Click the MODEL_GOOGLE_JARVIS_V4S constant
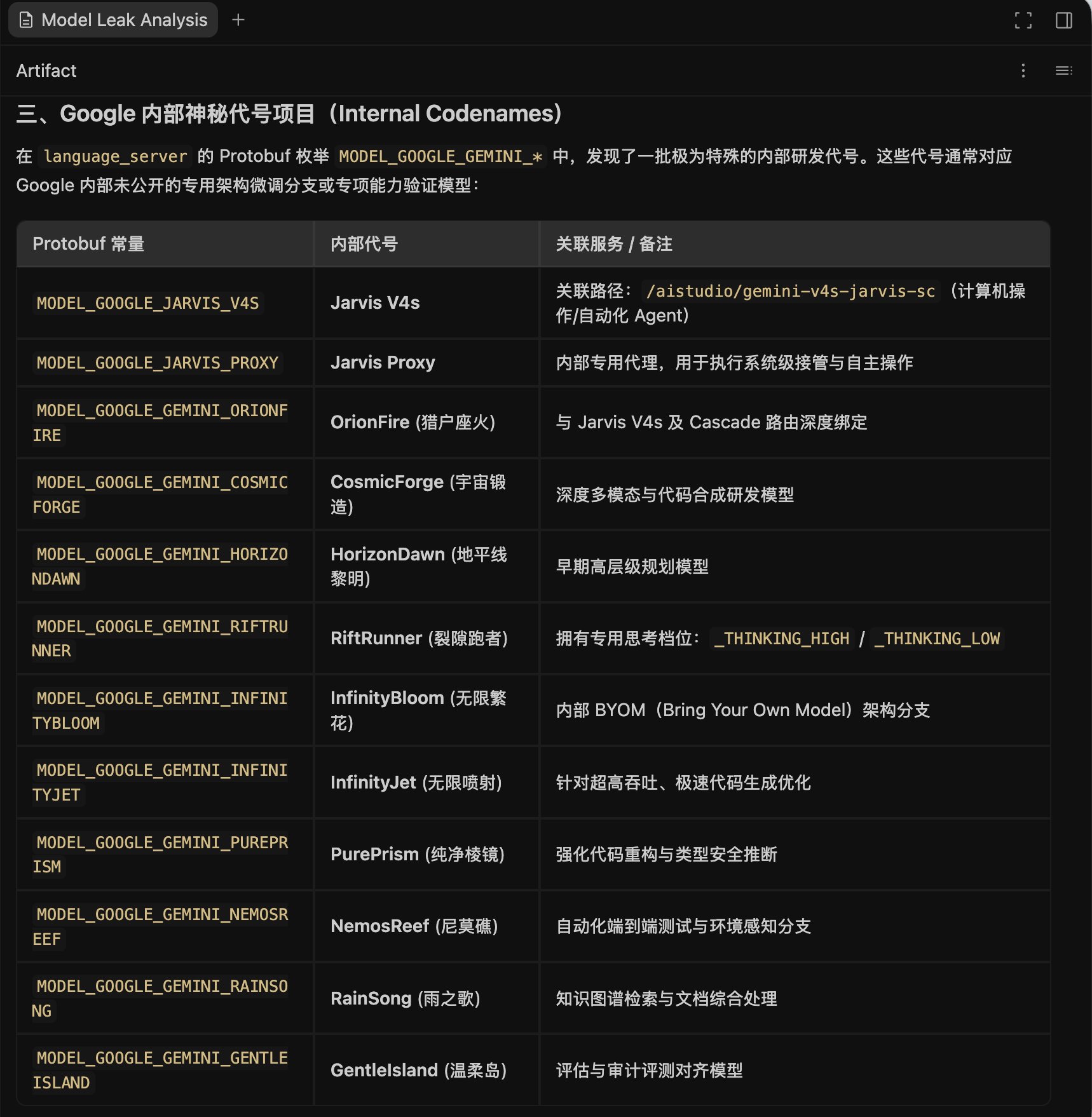 (147, 303)
